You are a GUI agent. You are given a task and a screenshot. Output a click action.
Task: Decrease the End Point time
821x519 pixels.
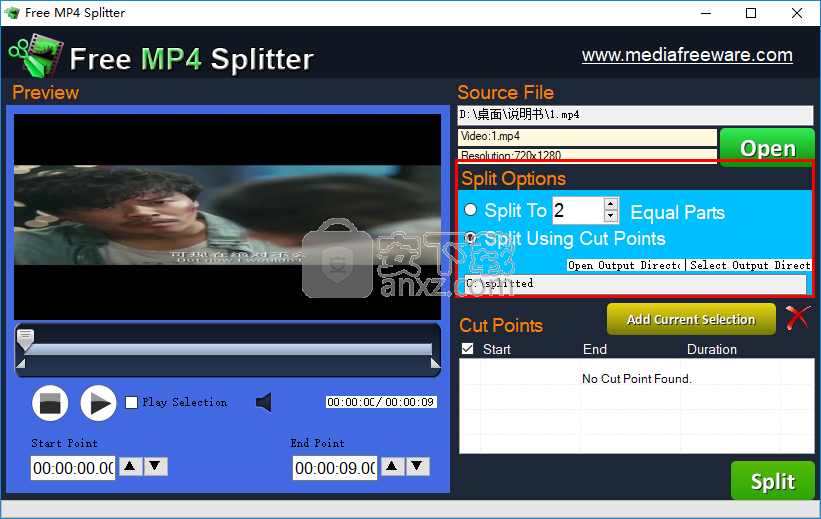417,466
